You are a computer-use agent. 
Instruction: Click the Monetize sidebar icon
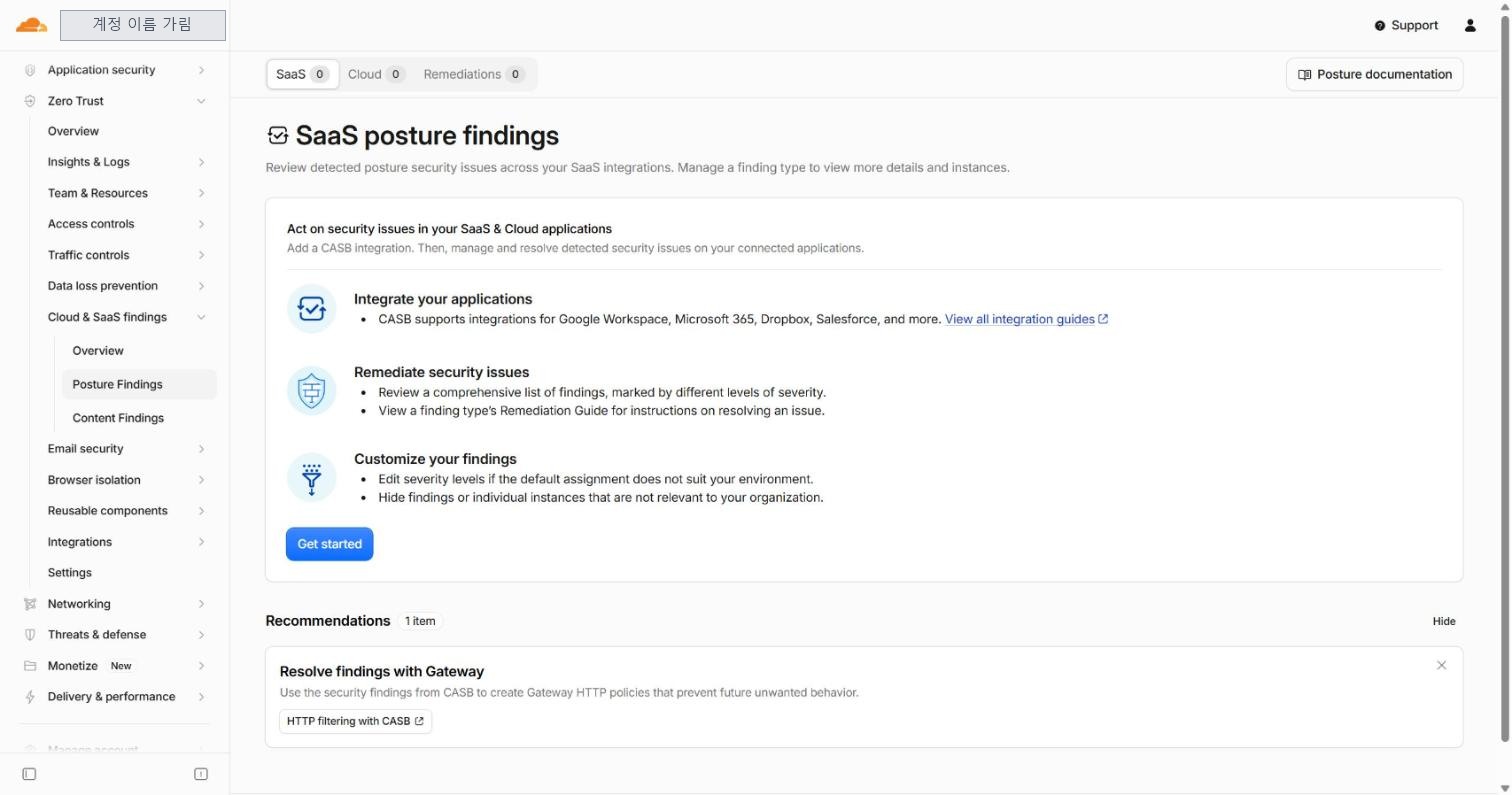(x=30, y=666)
